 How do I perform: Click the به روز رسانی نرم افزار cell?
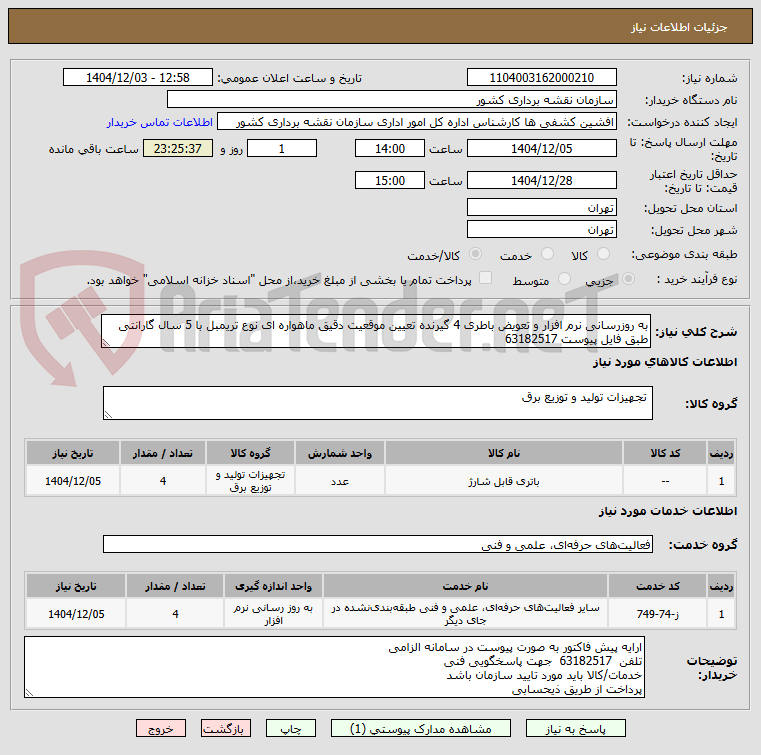click(x=273, y=614)
